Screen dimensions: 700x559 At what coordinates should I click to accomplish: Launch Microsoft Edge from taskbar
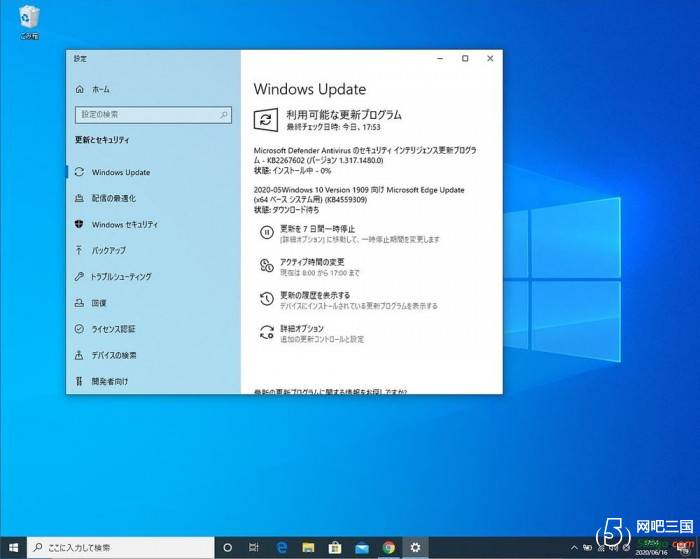tap(282, 547)
